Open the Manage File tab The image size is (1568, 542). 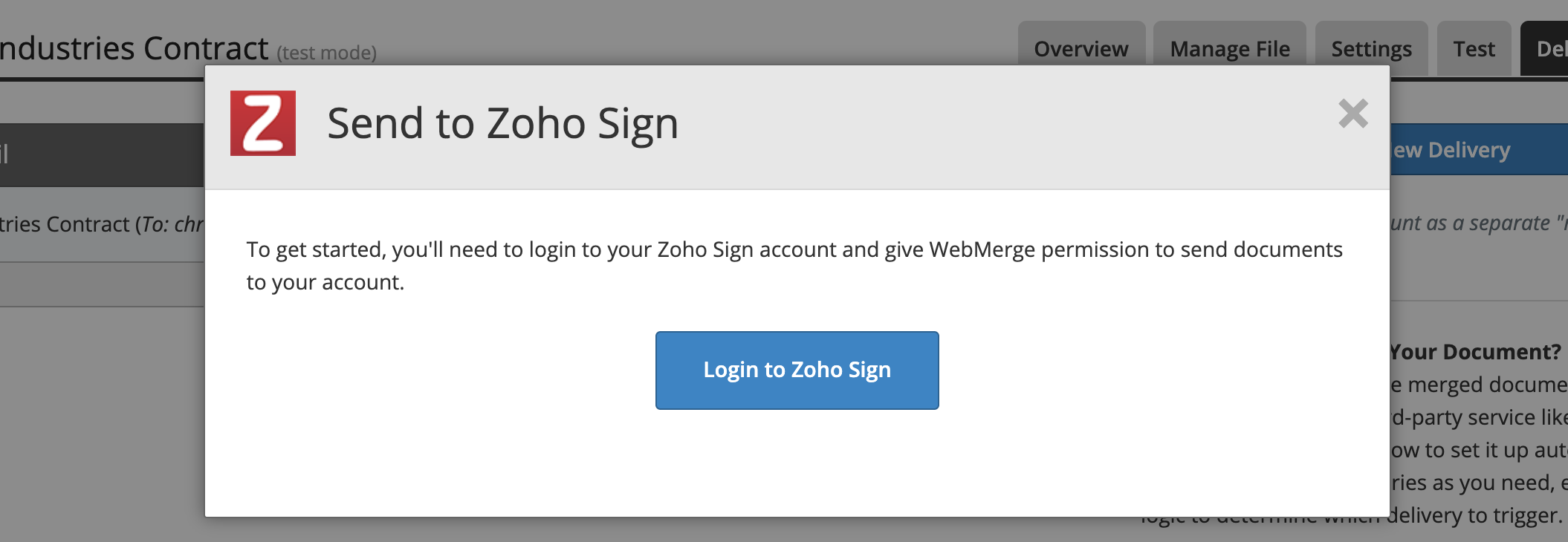1230,48
